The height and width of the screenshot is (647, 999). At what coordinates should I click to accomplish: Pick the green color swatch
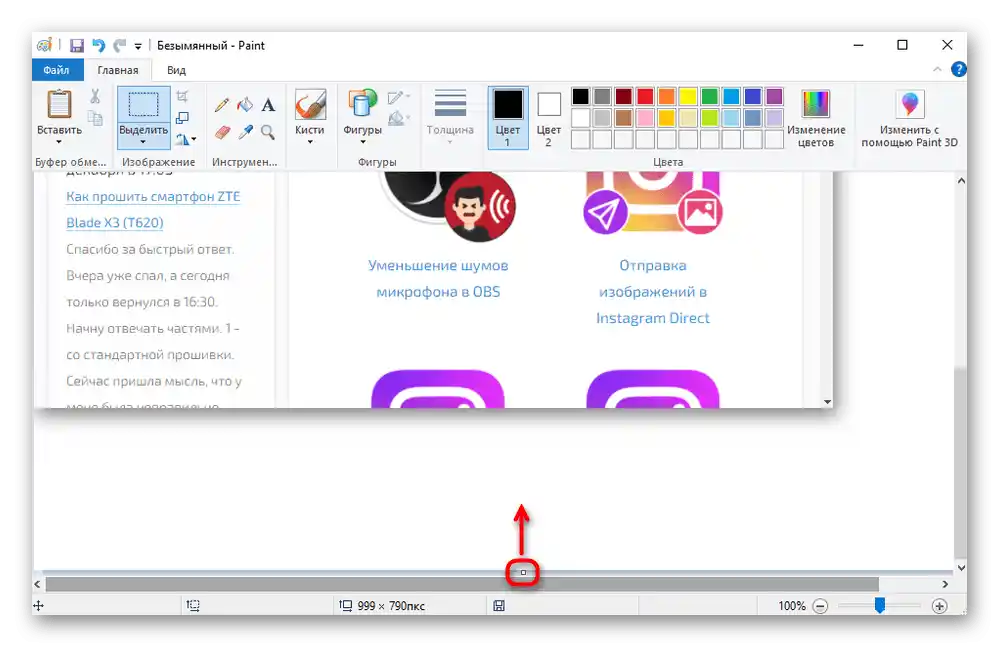point(710,96)
